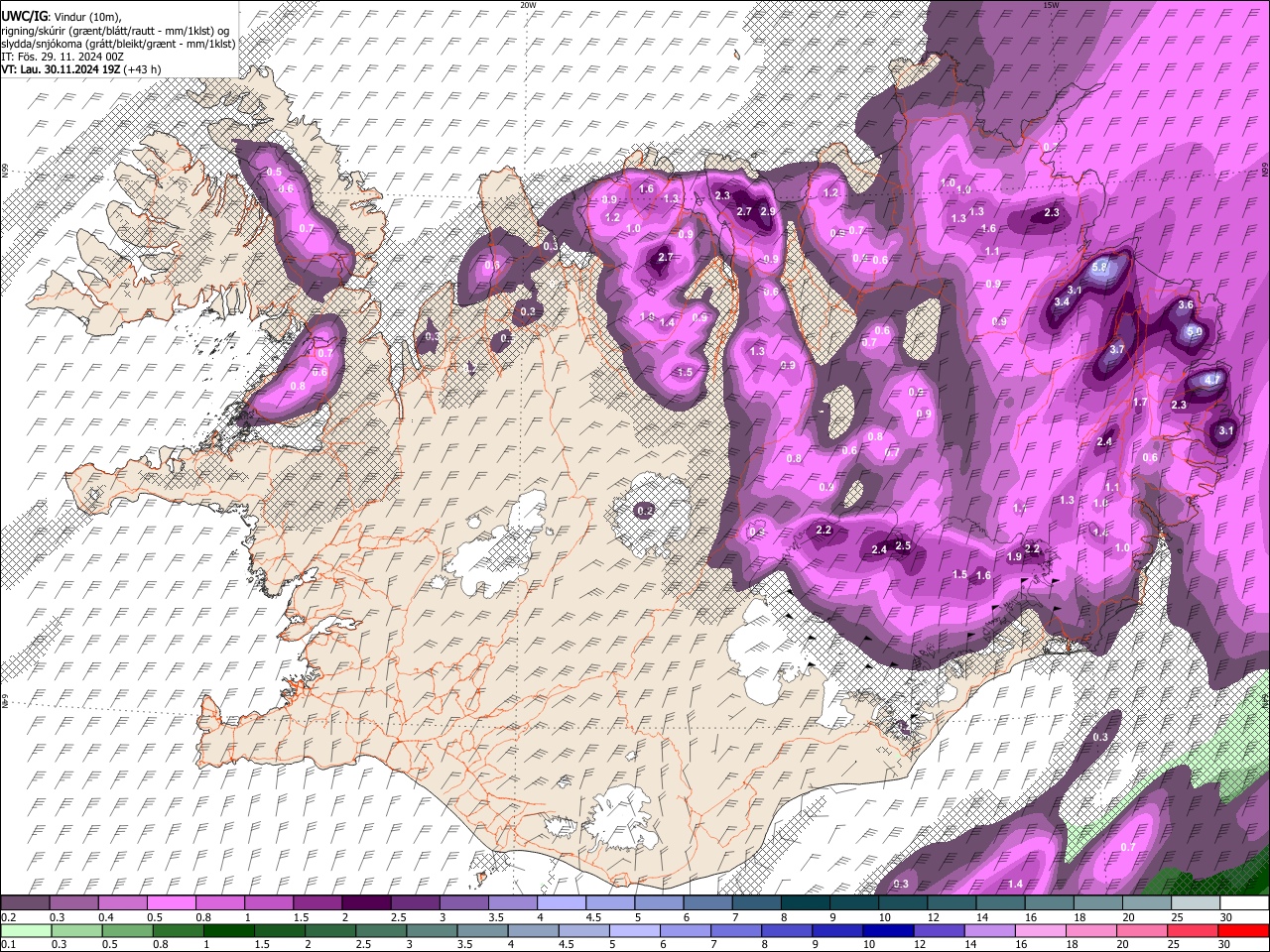This screenshot has width=1270, height=952.
Task: Click the 3.4 precipitation value on the map
Action: tap(1062, 301)
